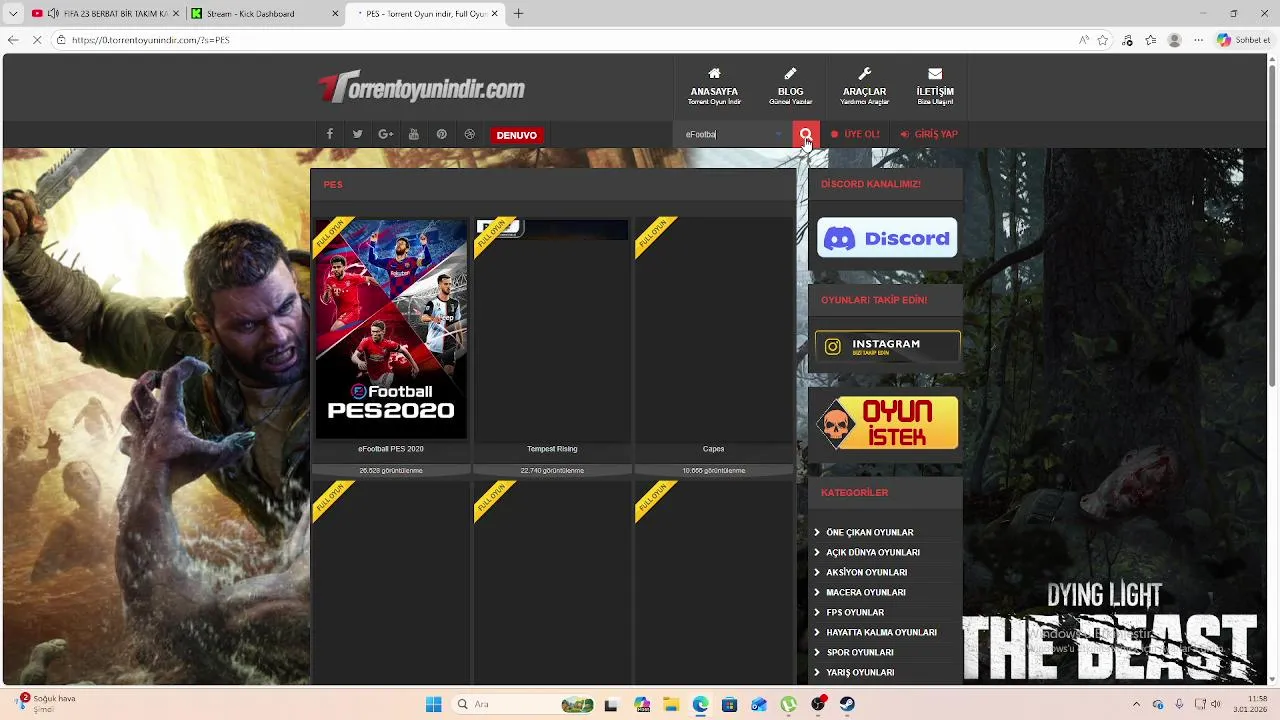Open a new browser tab
Image resolution: width=1280 pixels, height=720 pixels.
pyautogui.click(x=518, y=14)
